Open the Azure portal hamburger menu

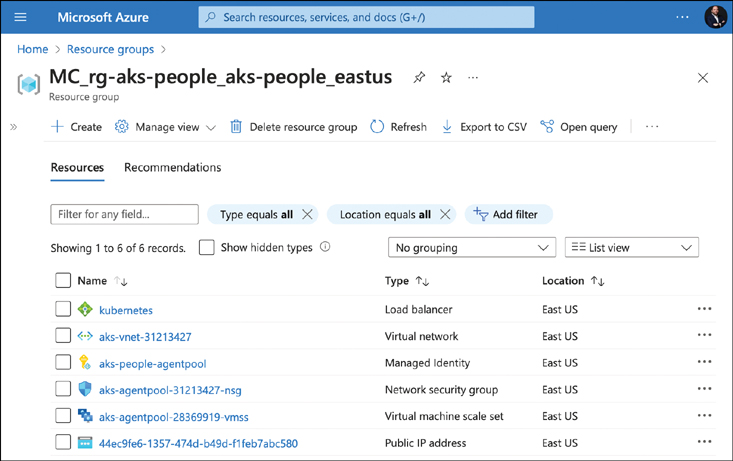tap(21, 17)
